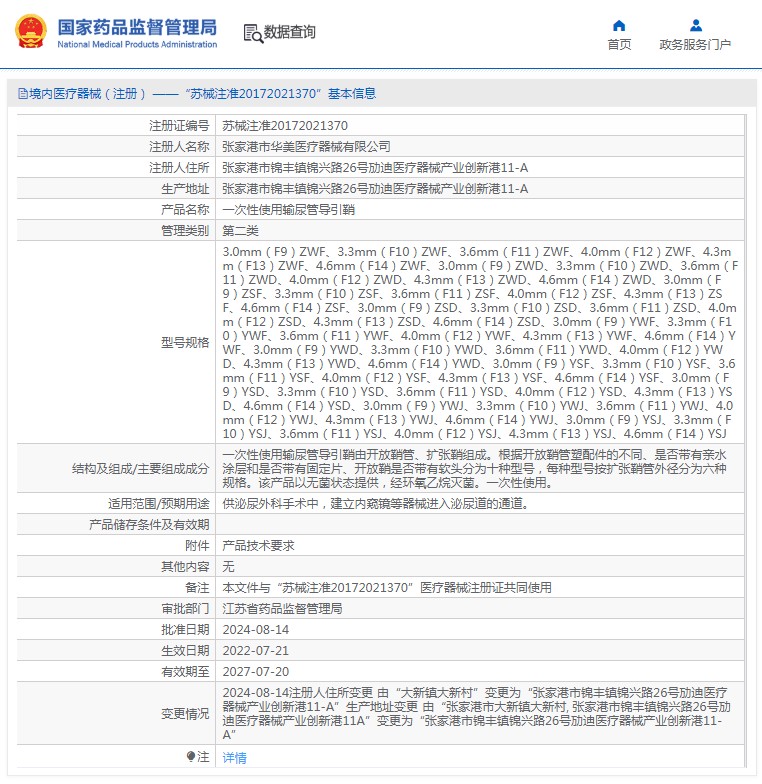Click the 产品名称 label

pyautogui.click(x=185, y=210)
